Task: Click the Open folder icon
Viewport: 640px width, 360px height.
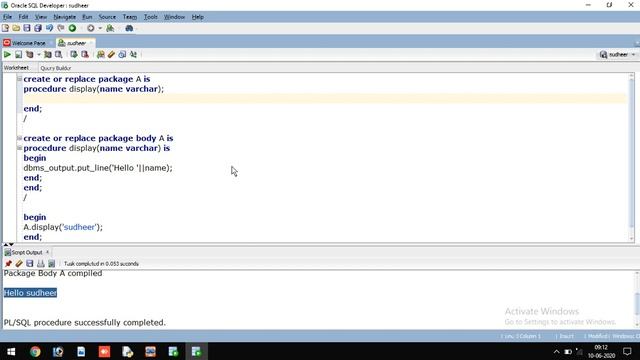Action: [16, 28]
